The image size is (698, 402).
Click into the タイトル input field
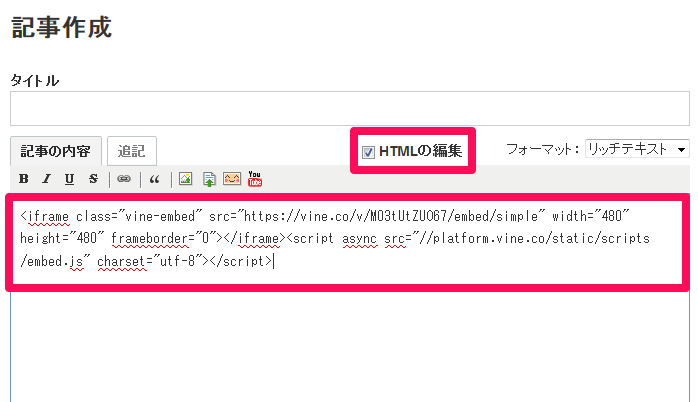[x=350, y=109]
